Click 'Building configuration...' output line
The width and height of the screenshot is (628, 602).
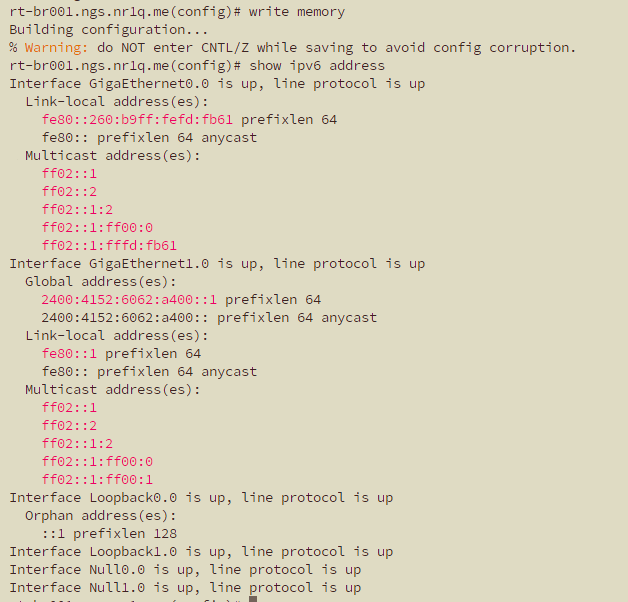[x=109, y=30]
